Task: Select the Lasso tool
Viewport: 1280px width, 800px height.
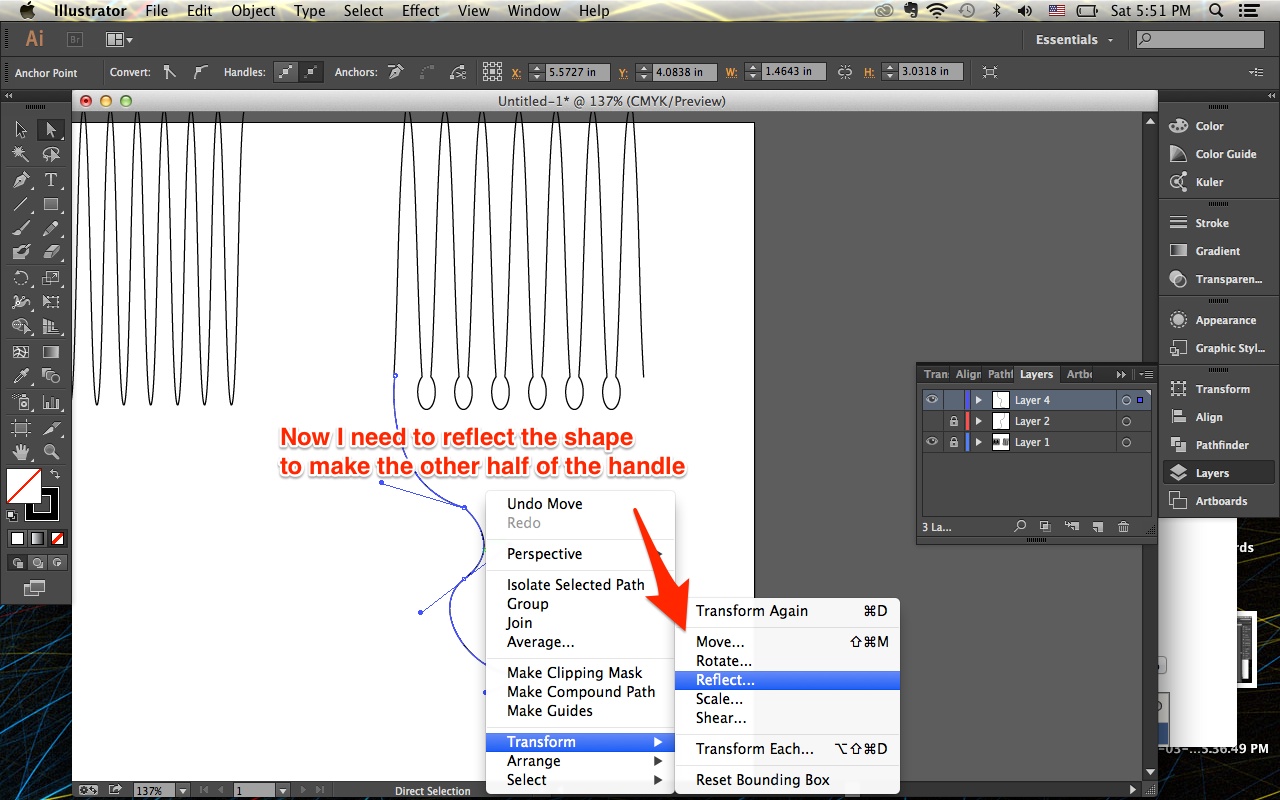Action: (51, 155)
